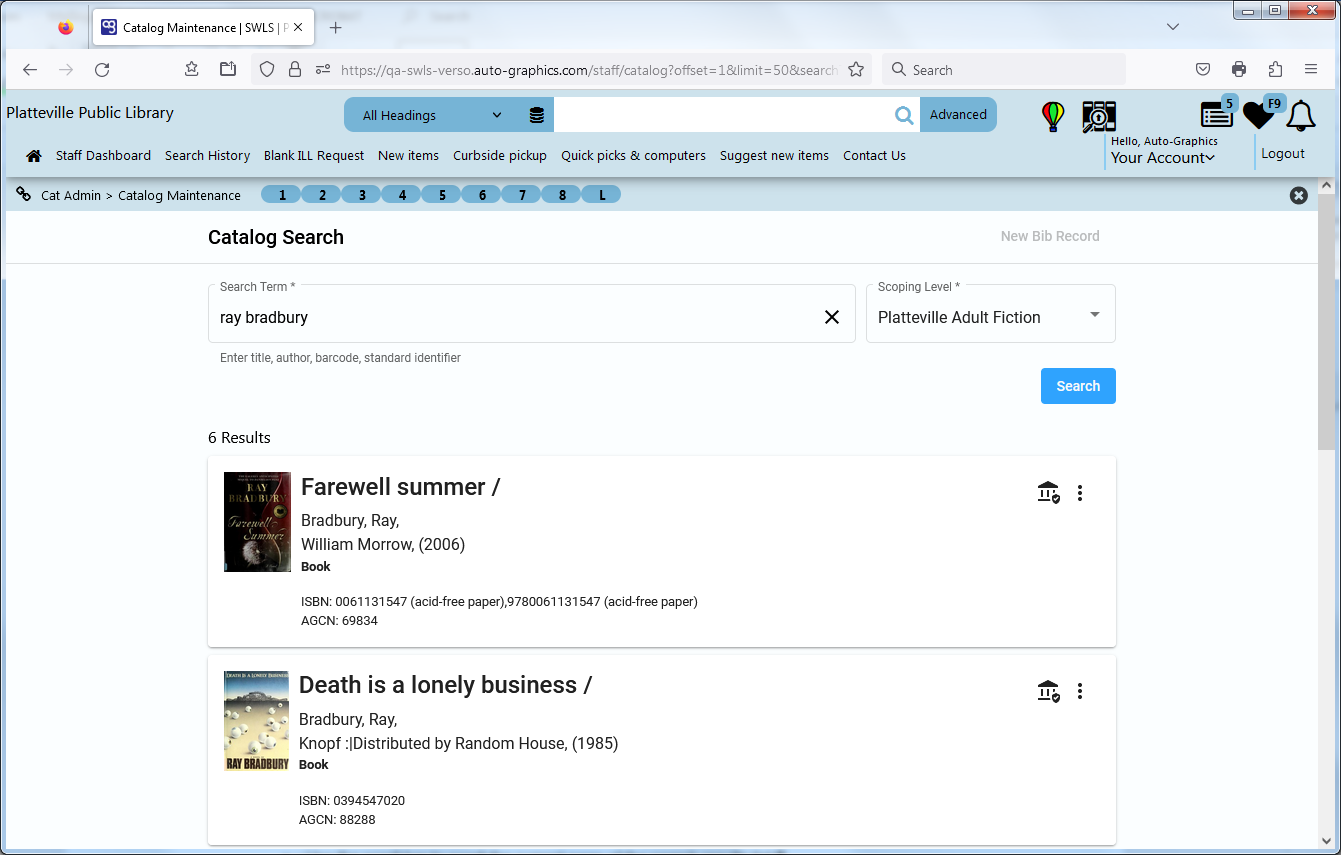The image size is (1341, 855).
Task: Select numbered pill 3
Action: [362, 195]
